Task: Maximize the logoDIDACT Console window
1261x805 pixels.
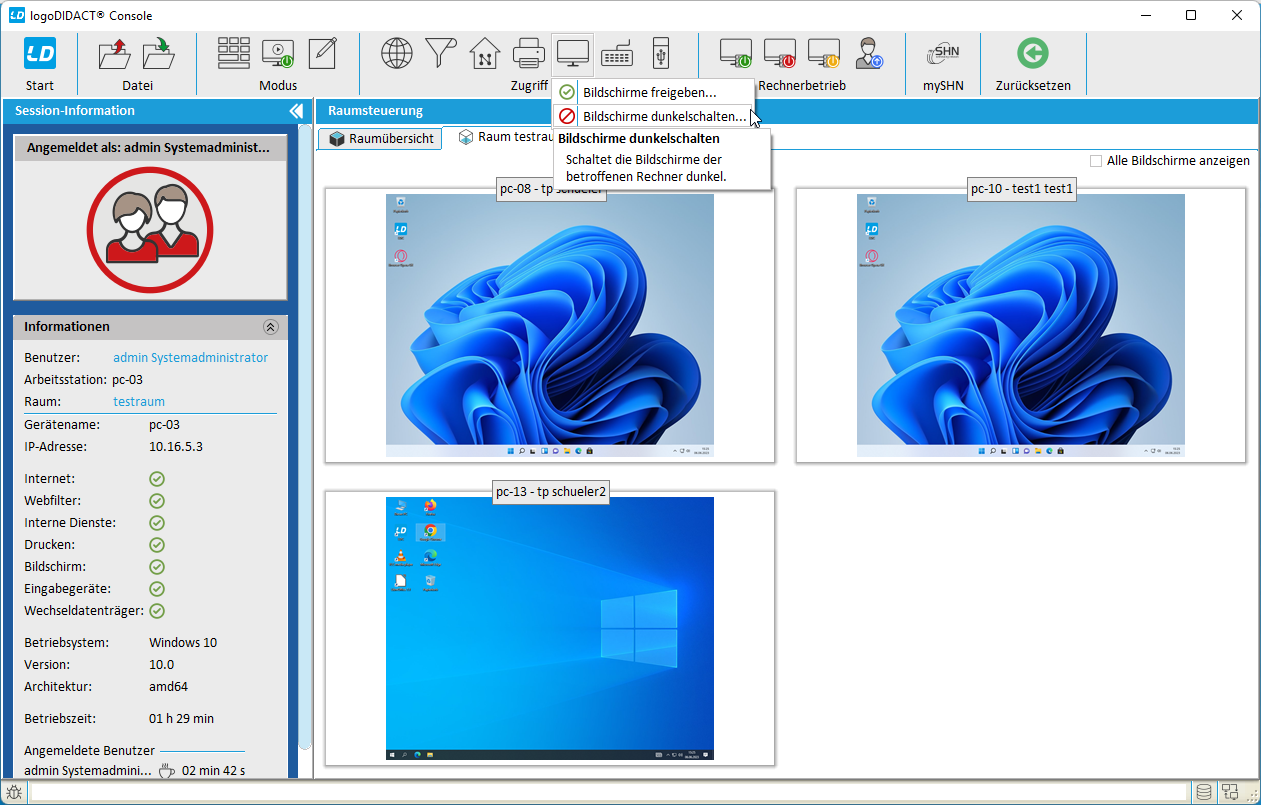Action: click(1191, 15)
